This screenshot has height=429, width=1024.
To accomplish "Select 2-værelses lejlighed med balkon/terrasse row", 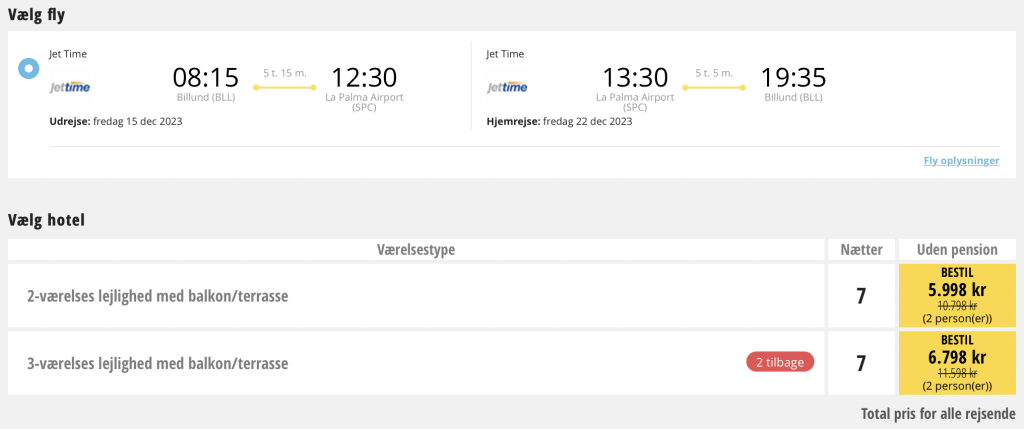I will click(x=416, y=296).
